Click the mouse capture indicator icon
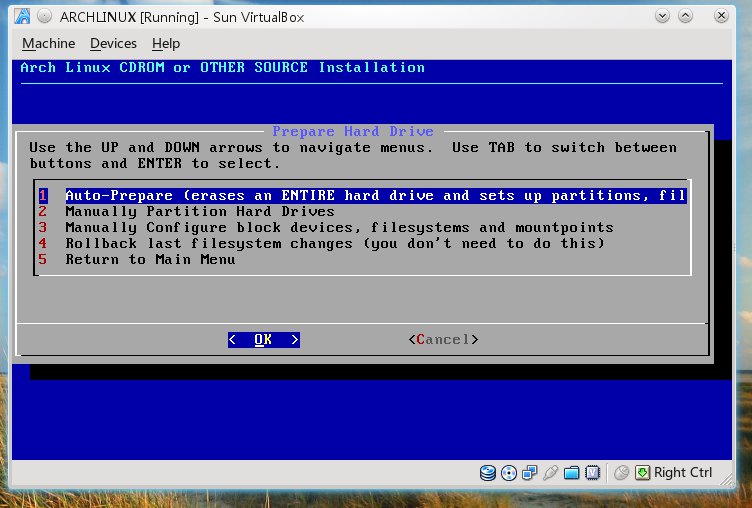The width and height of the screenshot is (752, 508). click(x=621, y=473)
